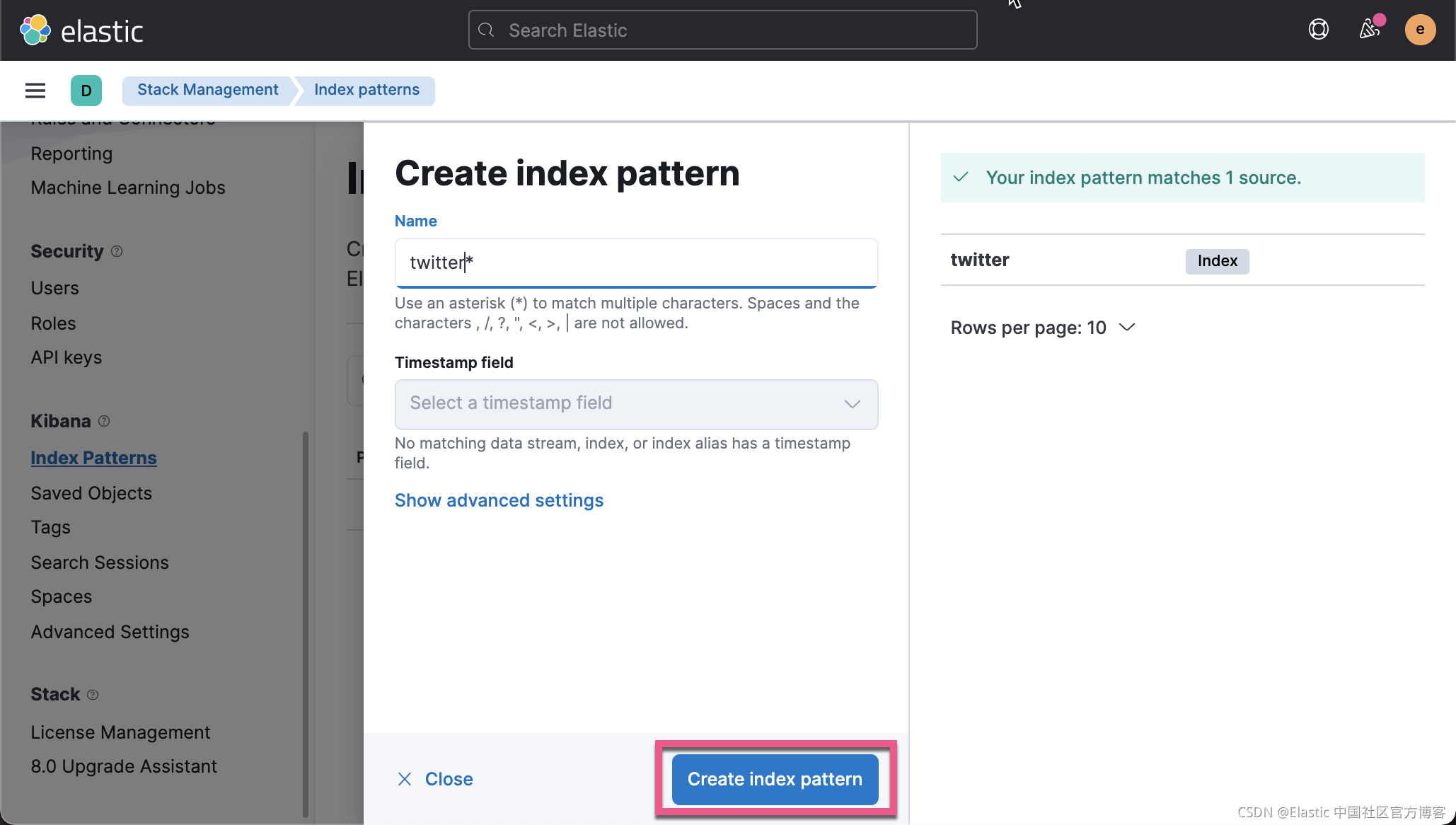Click the Close link
Viewport: 1456px width, 825px height.
click(x=449, y=779)
